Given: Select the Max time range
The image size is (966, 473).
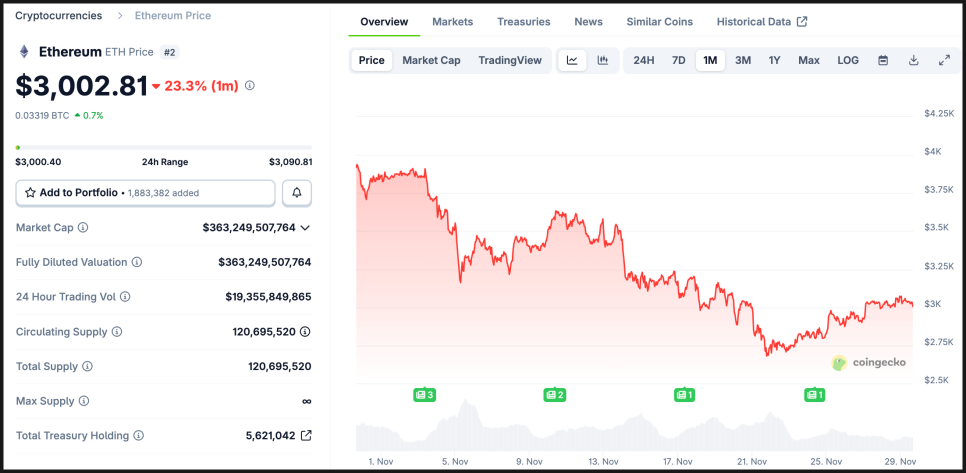Looking at the screenshot, I should click(809, 60).
